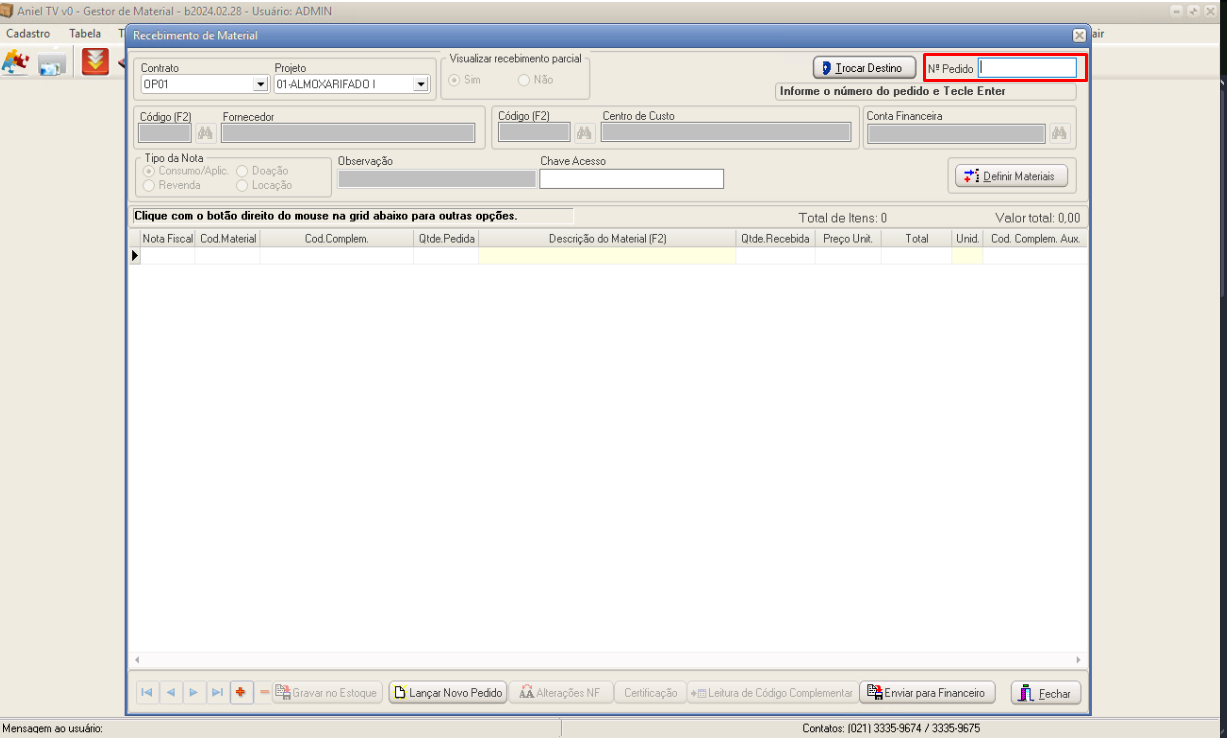The width and height of the screenshot is (1227, 738).
Task: Click the horizontal scrollbar below the grid
Action: 608,660
